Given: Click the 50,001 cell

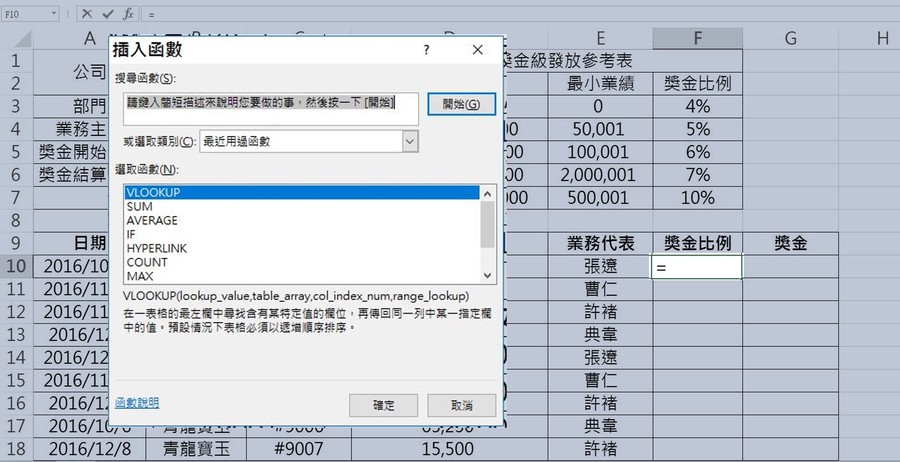Looking at the screenshot, I should click(600, 129).
